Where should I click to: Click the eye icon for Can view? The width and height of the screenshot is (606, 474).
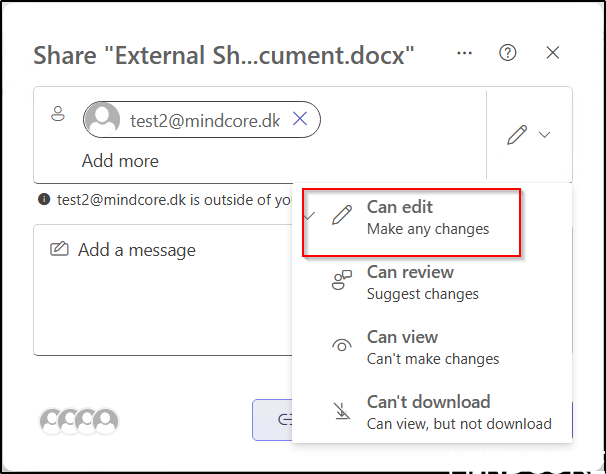tap(342, 346)
